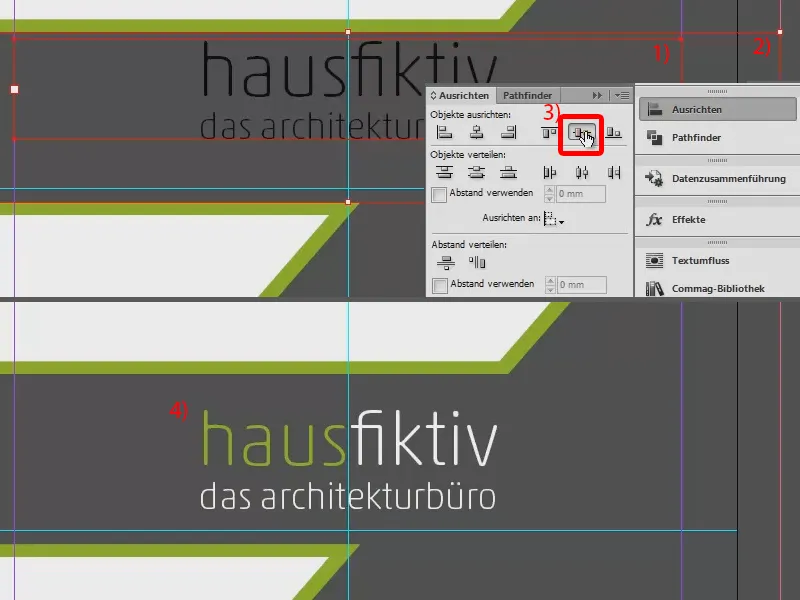Click stepper beside Objekte verteilen spacing field
800x600 pixels.
tap(549, 194)
